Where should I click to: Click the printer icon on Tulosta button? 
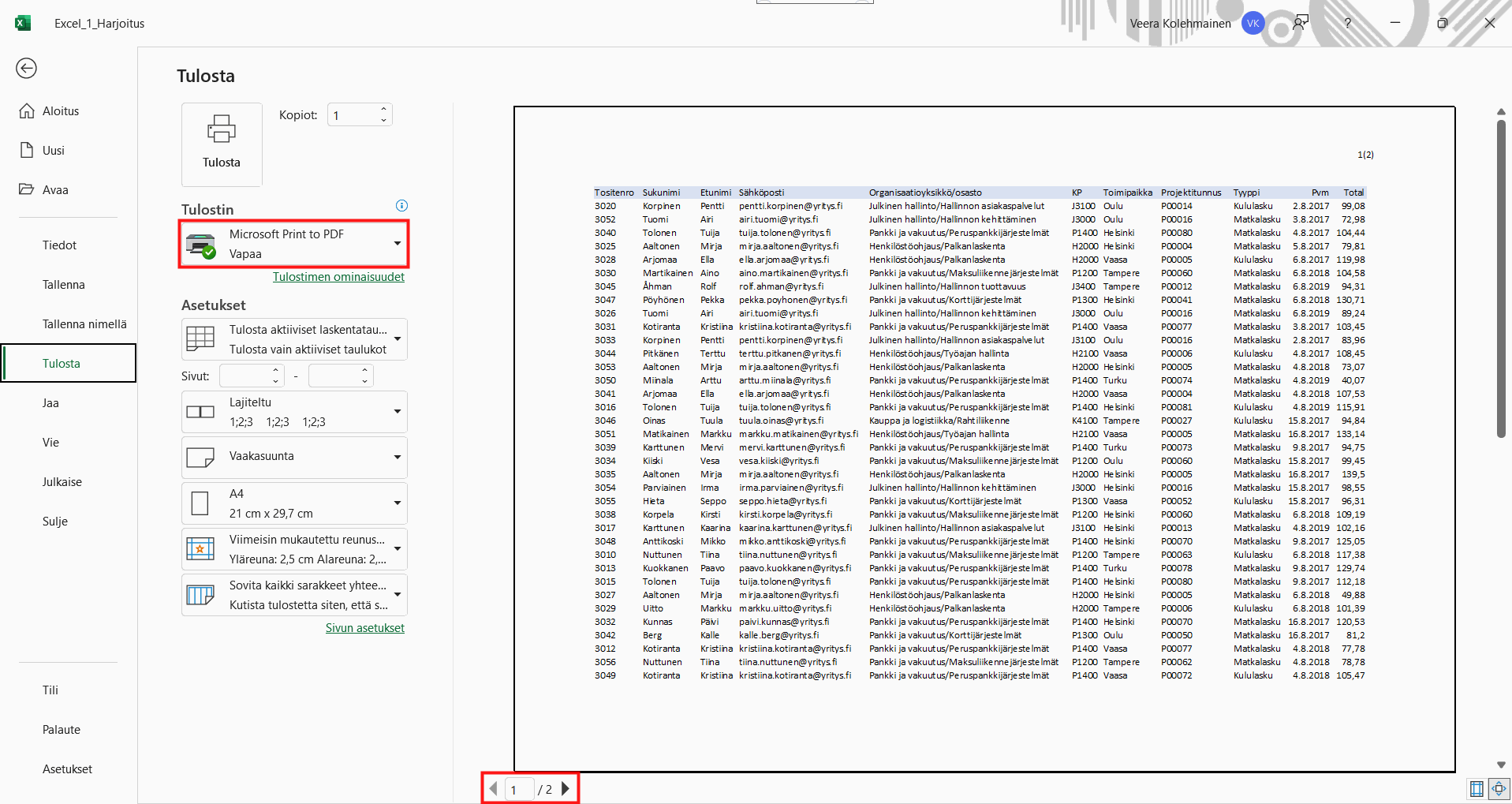click(x=221, y=129)
